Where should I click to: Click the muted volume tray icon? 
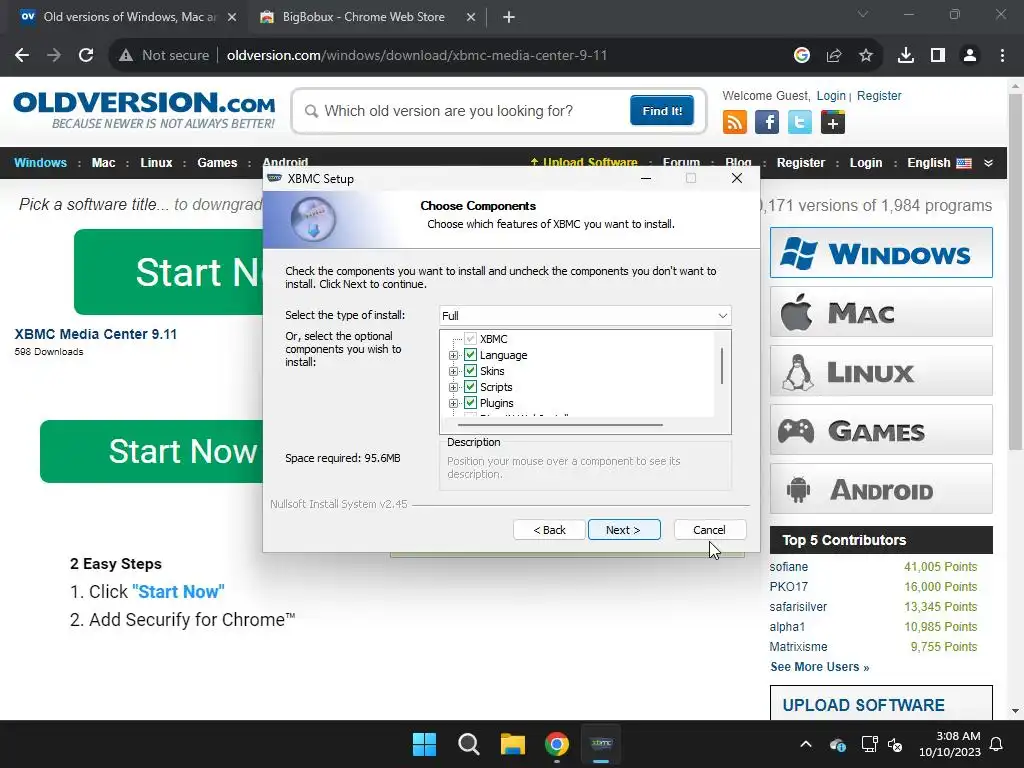click(x=895, y=744)
